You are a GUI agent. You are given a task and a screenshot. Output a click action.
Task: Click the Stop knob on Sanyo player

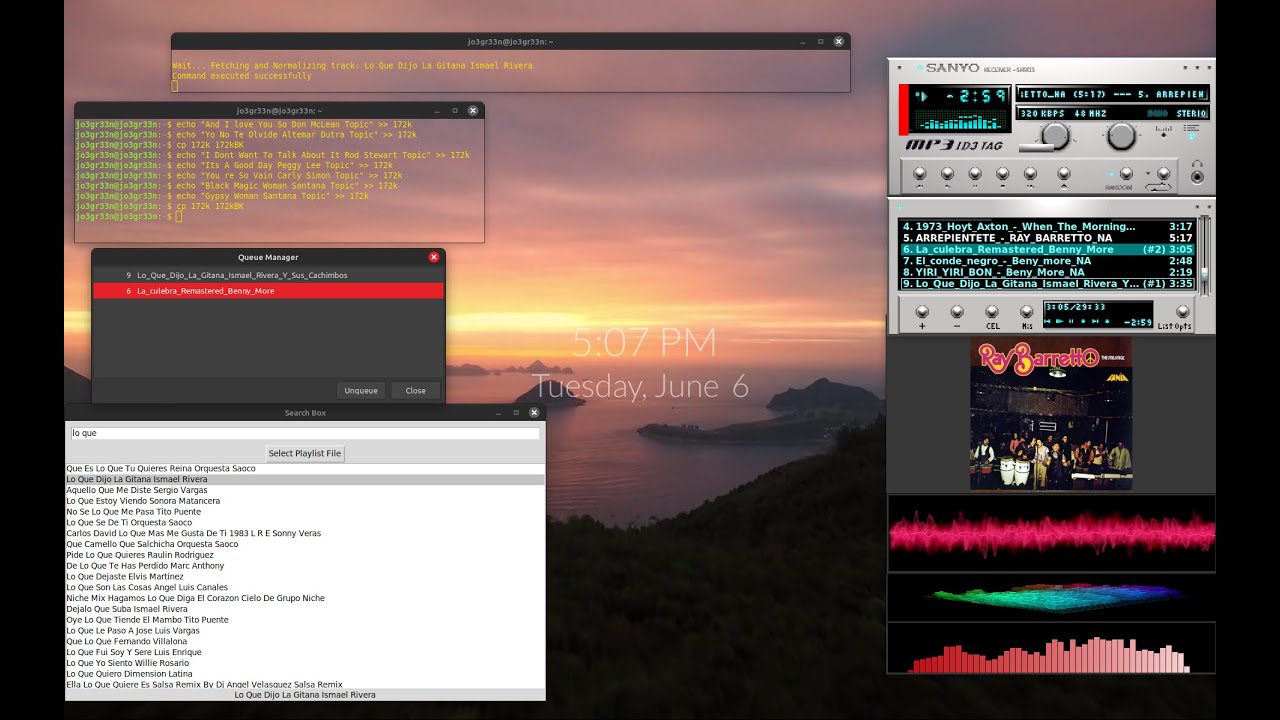pyautogui.click(x=1003, y=173)
